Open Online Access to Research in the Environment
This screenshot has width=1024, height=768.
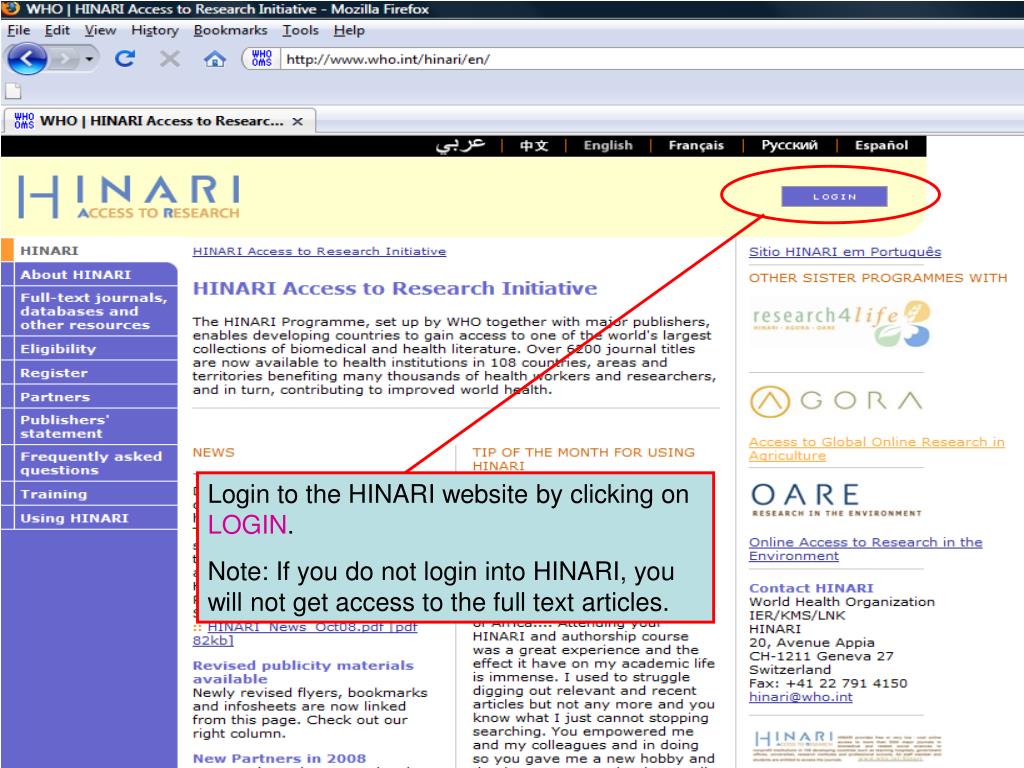click(x=865, y=549)
